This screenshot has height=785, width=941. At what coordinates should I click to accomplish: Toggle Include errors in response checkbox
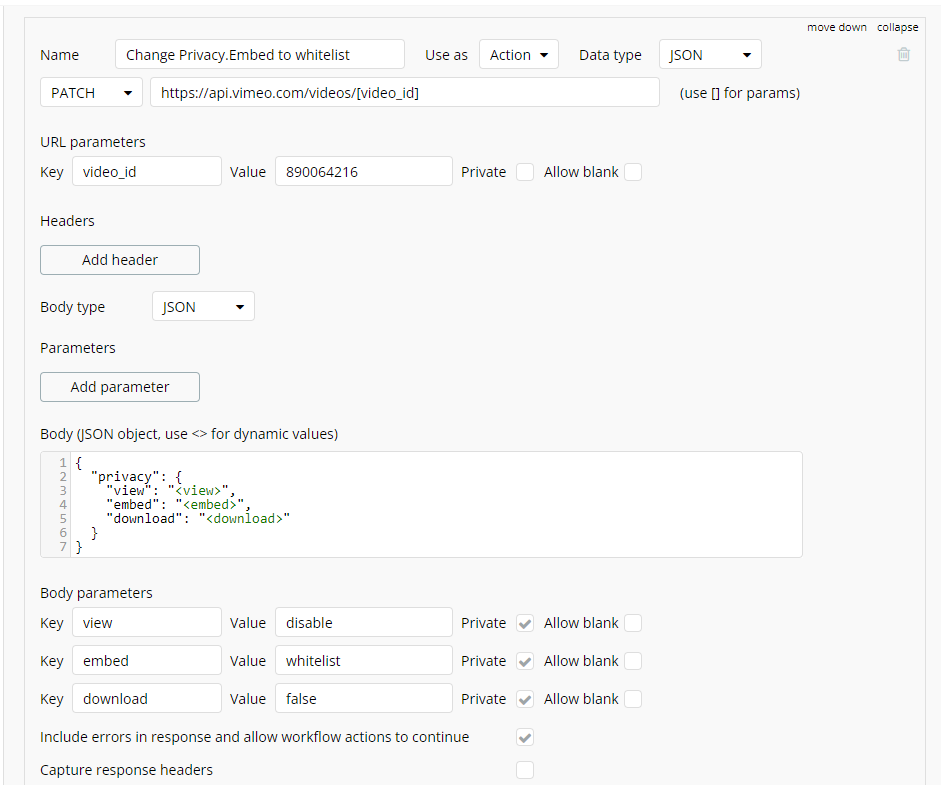coord(525,737)
